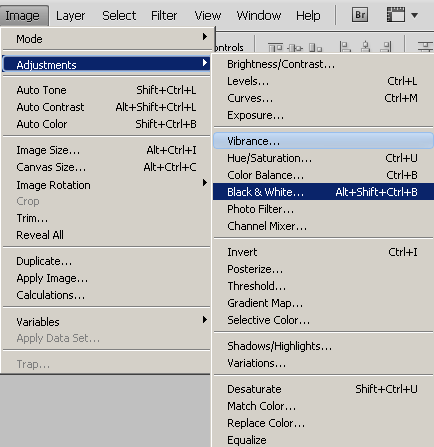Open the Channel Mixer adjustment
Screen dimensions: 434x447
[323, 226]
